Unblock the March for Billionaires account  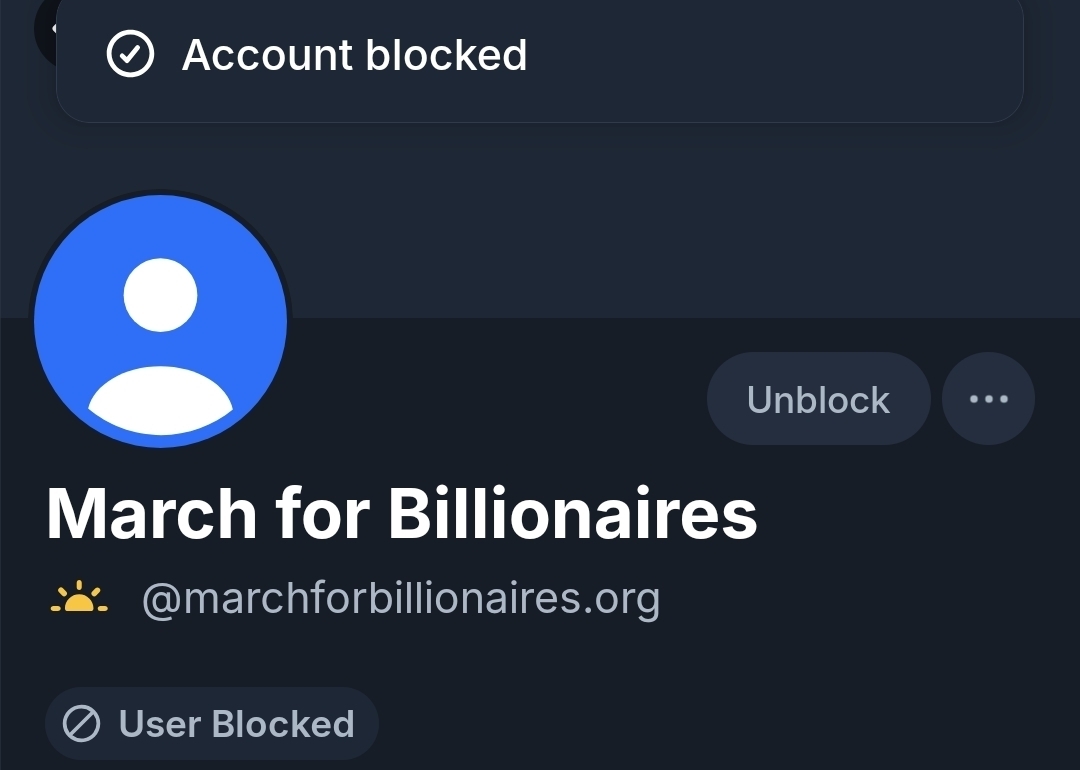tap(818, 399)
